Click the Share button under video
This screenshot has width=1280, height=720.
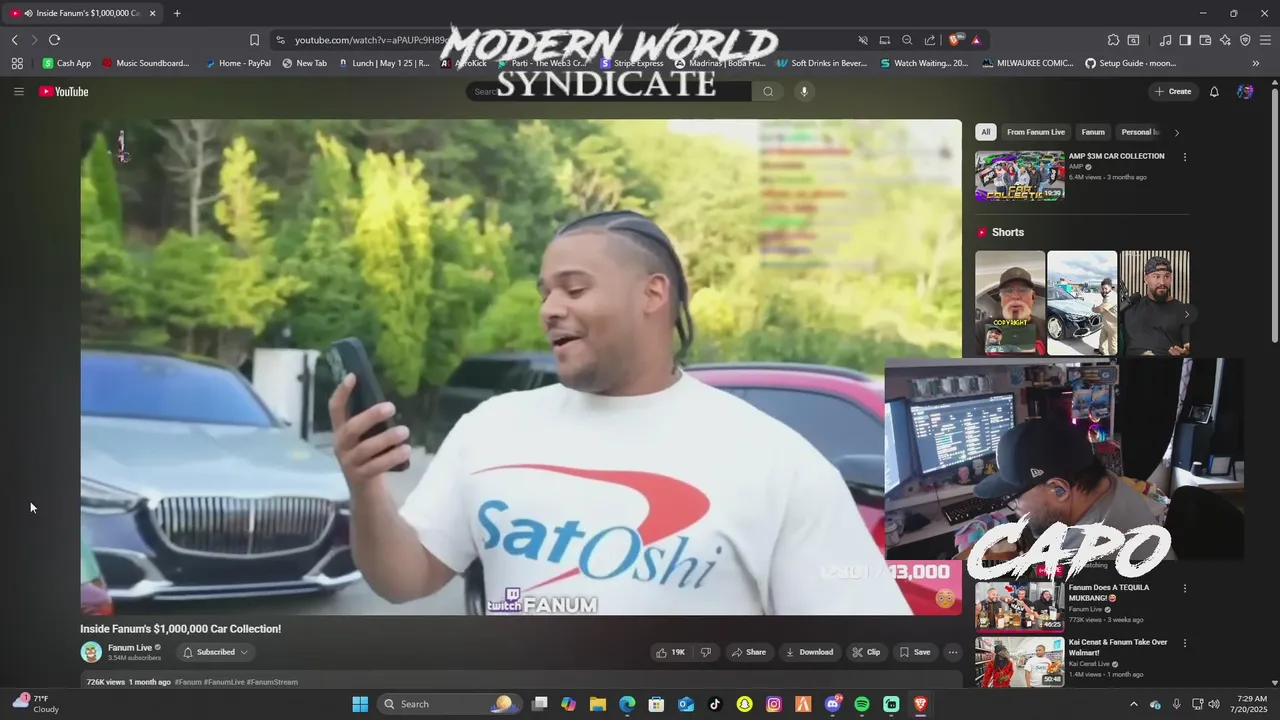point(748,652)
